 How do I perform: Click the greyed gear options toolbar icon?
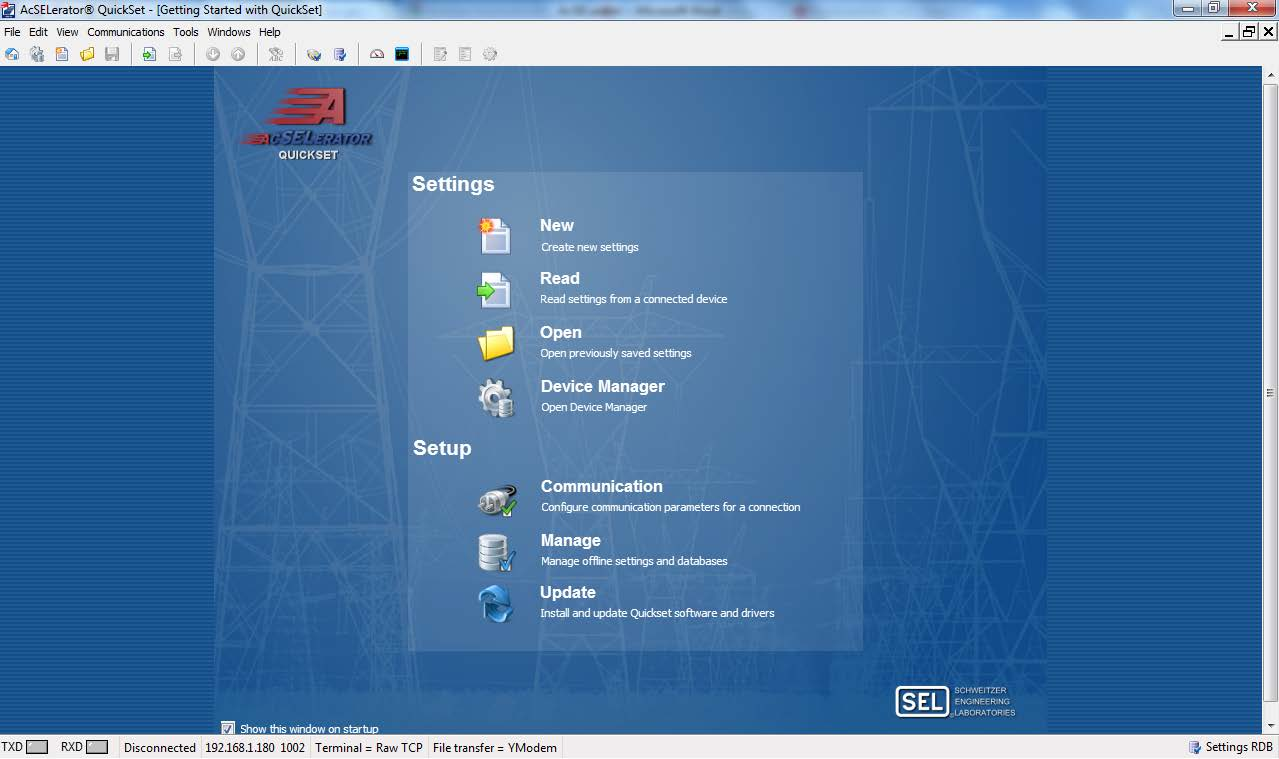490,54
